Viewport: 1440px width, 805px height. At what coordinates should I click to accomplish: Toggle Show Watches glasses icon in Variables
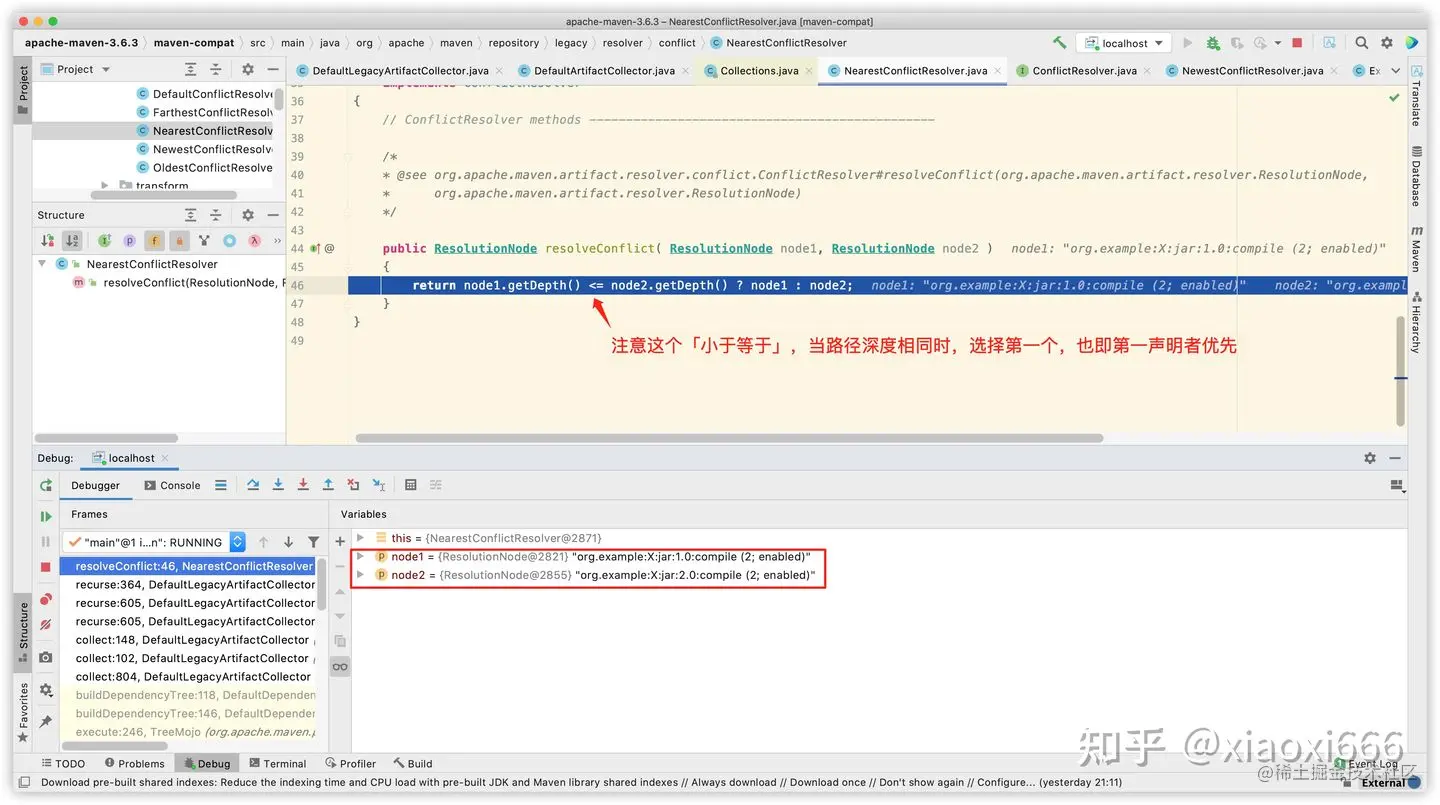tap(340, 667)
